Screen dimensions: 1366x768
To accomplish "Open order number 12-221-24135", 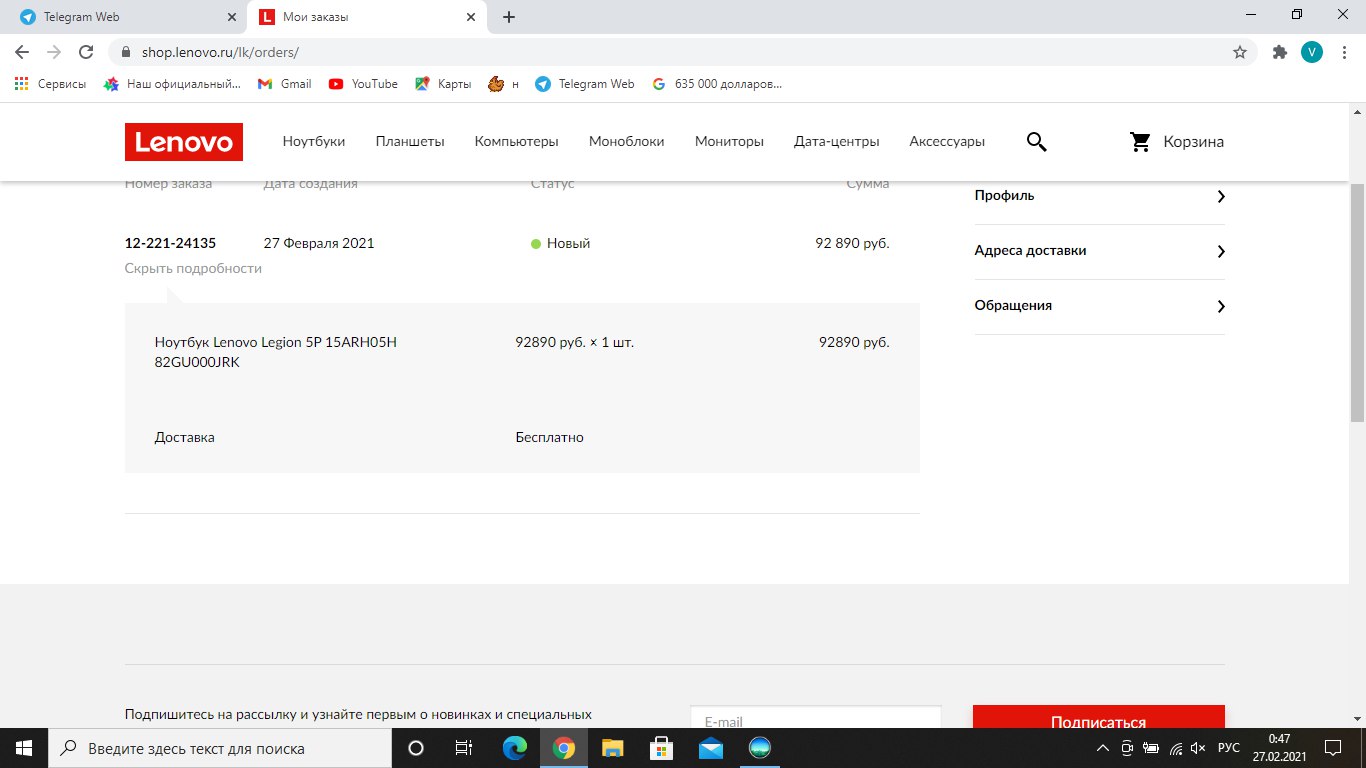I will coord(170,243).
